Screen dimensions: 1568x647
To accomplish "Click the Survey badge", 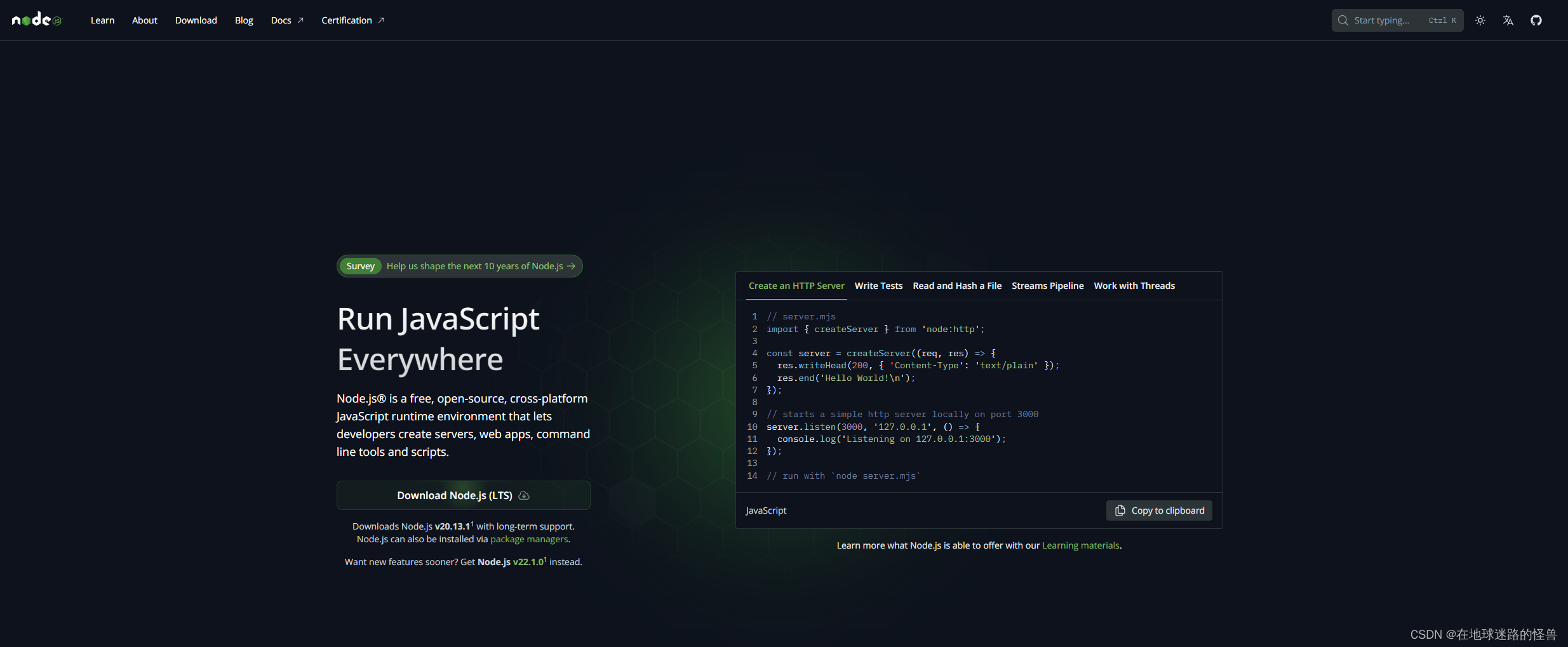I will click(x=360, y=266).
